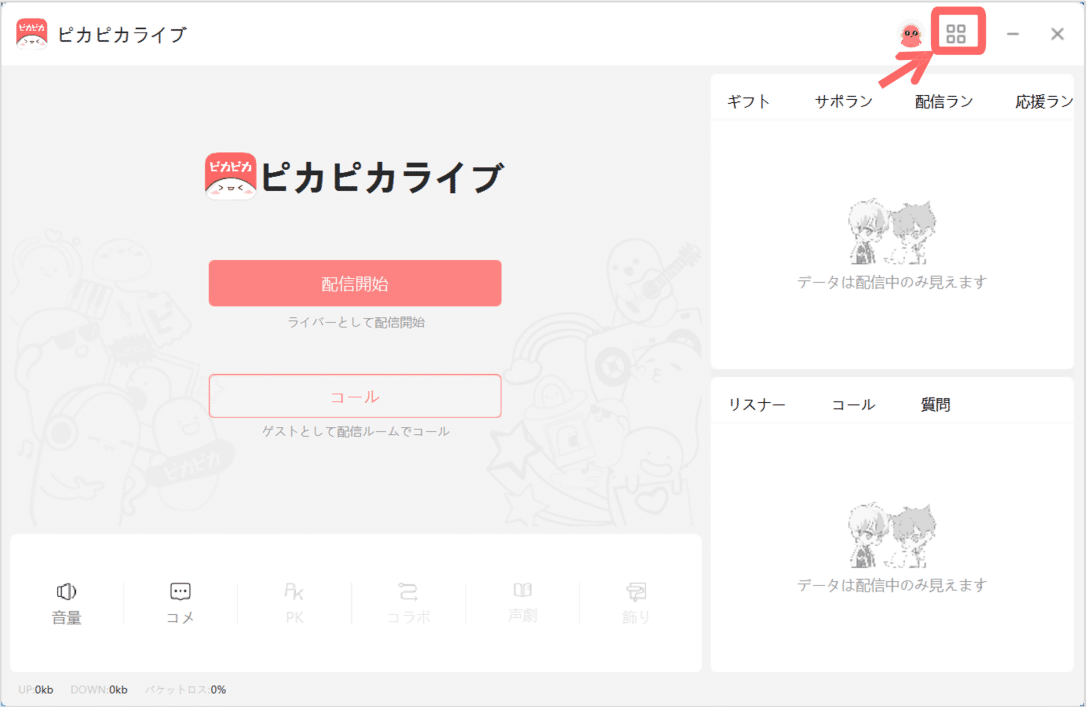Image resolution: width=1087 pixels, height=707 pixels.
Task: Select the リスナー tab
Action: point(757,405)
